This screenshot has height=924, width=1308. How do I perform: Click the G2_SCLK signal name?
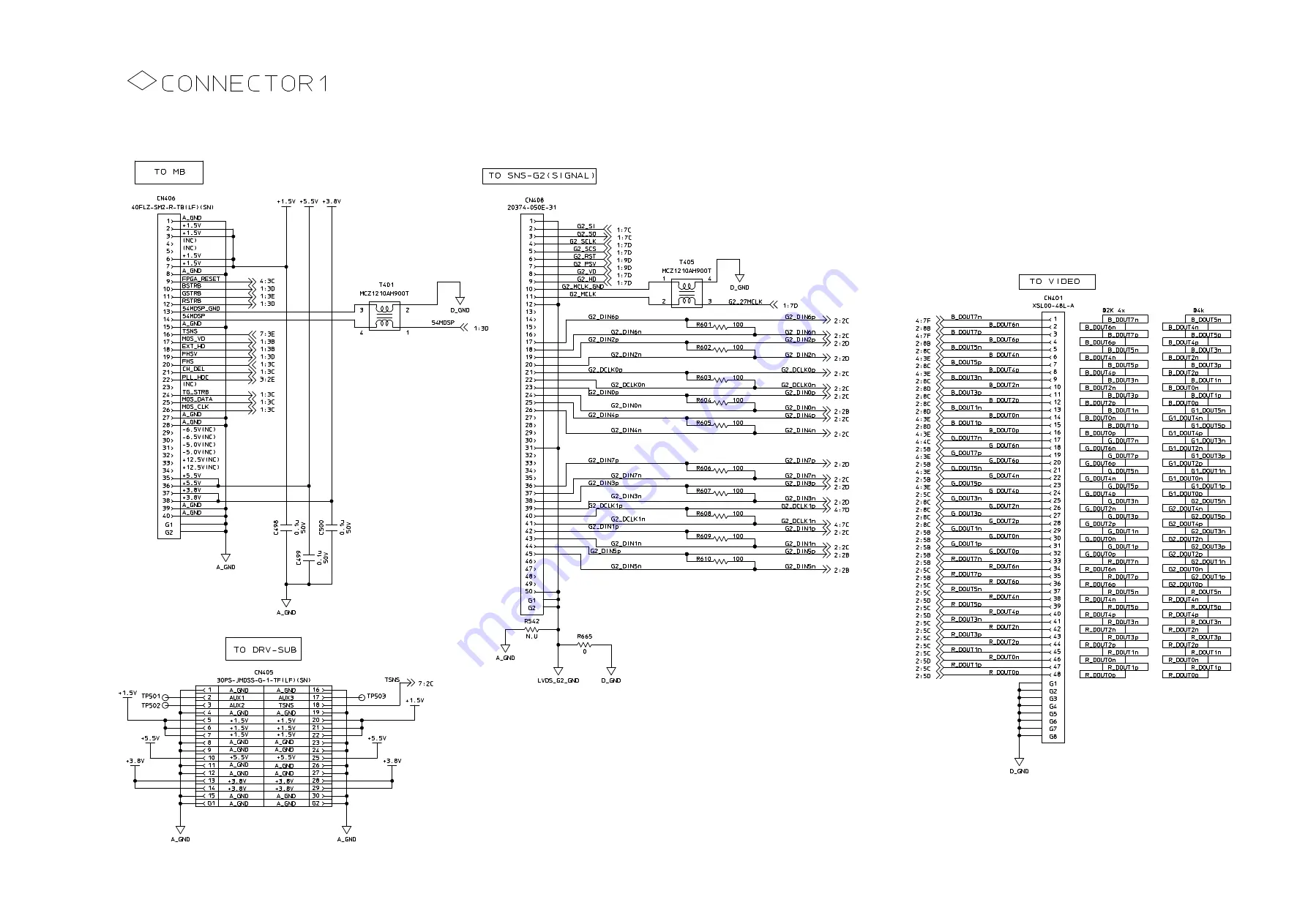tap(583, 241)
